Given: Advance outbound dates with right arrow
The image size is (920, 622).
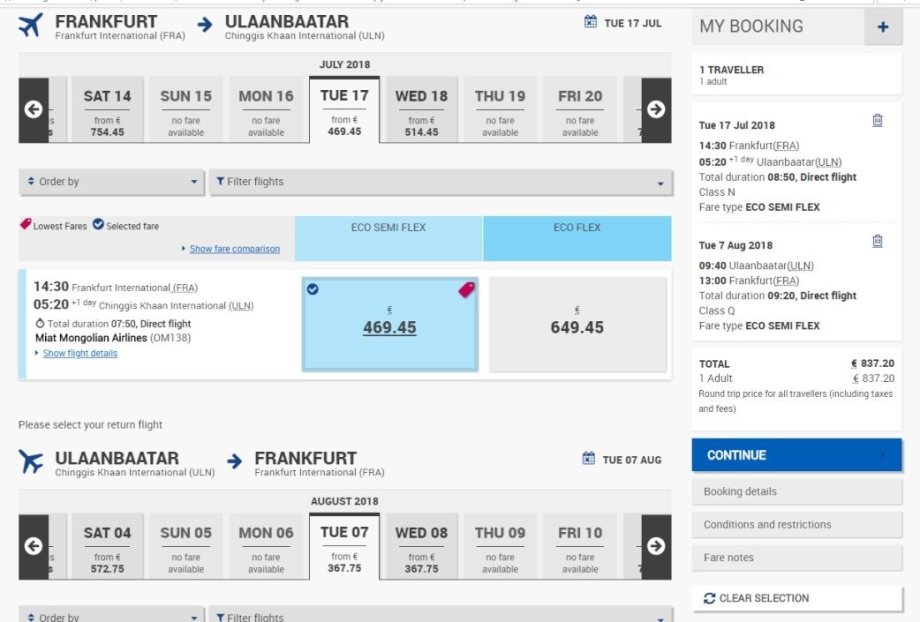Looking at the screenshot, I should [656, 110].
